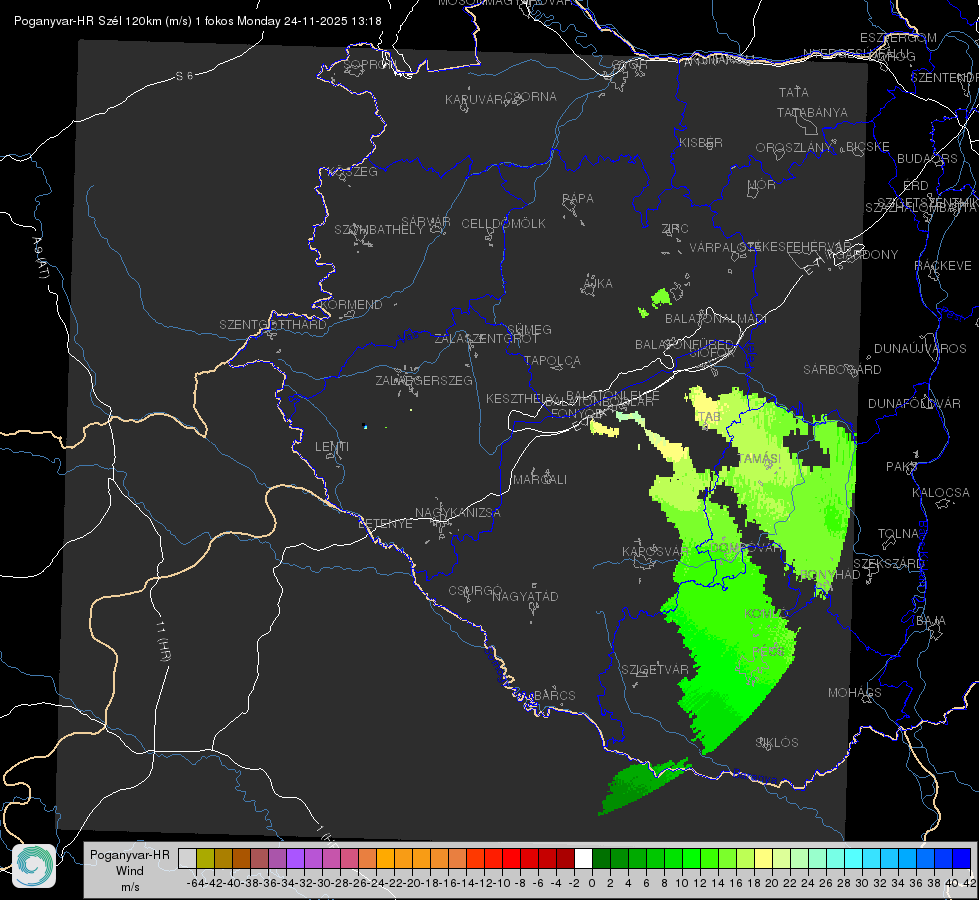The image size is (979, 900).
Task: Click the NAGYATÁD town label
Action: click(x=525, y=596)
